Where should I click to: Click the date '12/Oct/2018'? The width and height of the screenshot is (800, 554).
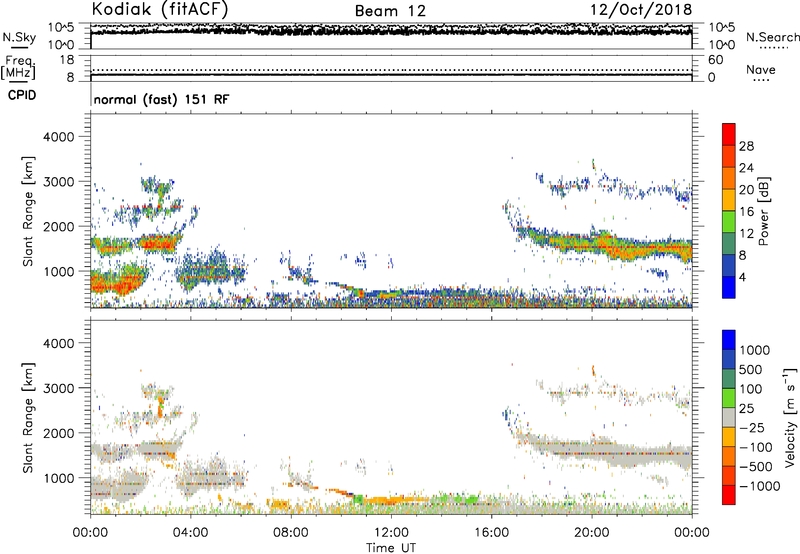(x=641, y=10)
